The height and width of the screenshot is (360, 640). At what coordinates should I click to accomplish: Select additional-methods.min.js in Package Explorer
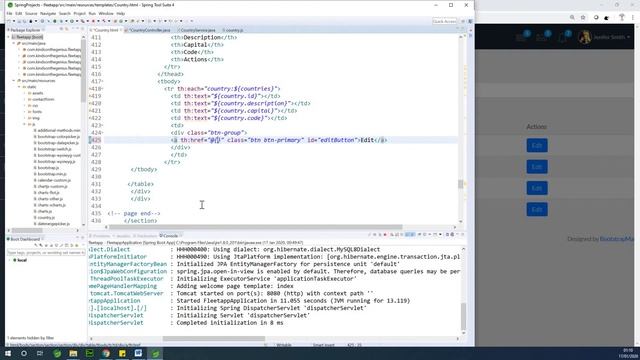(58, 131)
